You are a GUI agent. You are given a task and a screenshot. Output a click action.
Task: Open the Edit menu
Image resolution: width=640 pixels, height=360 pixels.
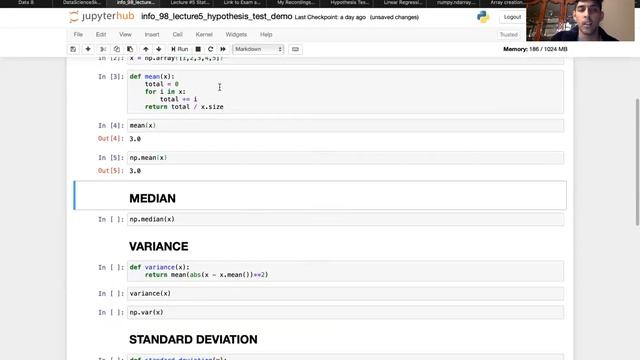pos(101,35)
